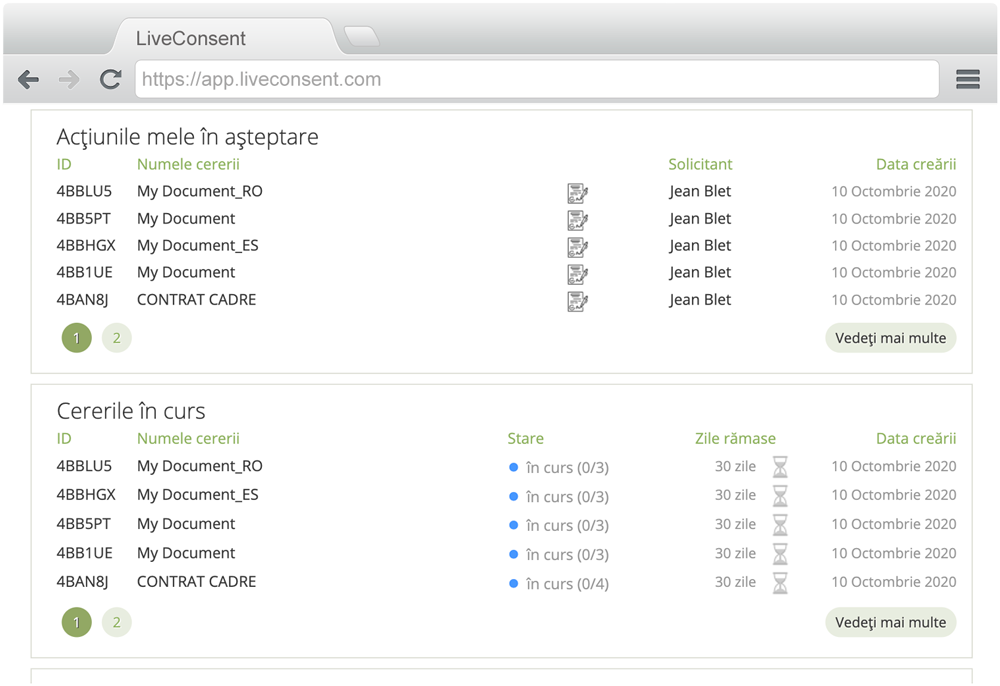
Task: Click the URL address bar
Action: click(536, 80)
